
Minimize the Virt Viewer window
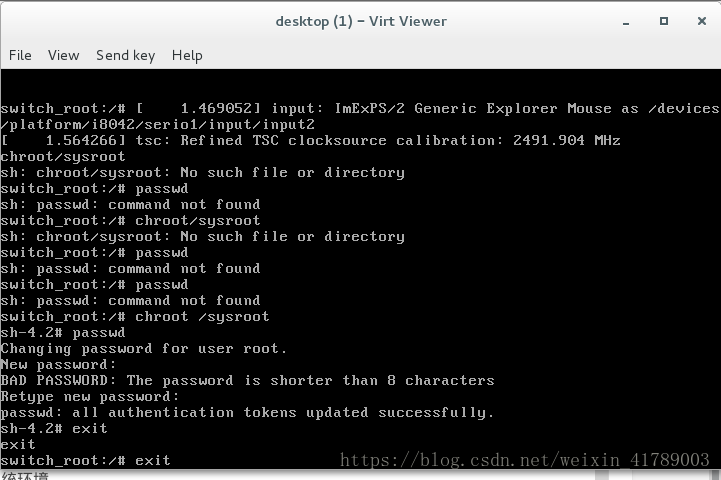click(x=626, y=22)
